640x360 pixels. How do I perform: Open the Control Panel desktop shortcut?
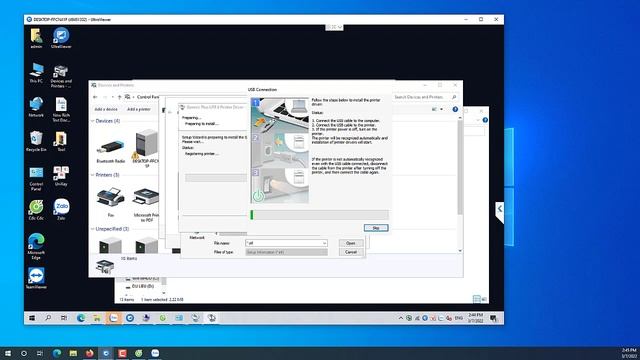[36, 178]
